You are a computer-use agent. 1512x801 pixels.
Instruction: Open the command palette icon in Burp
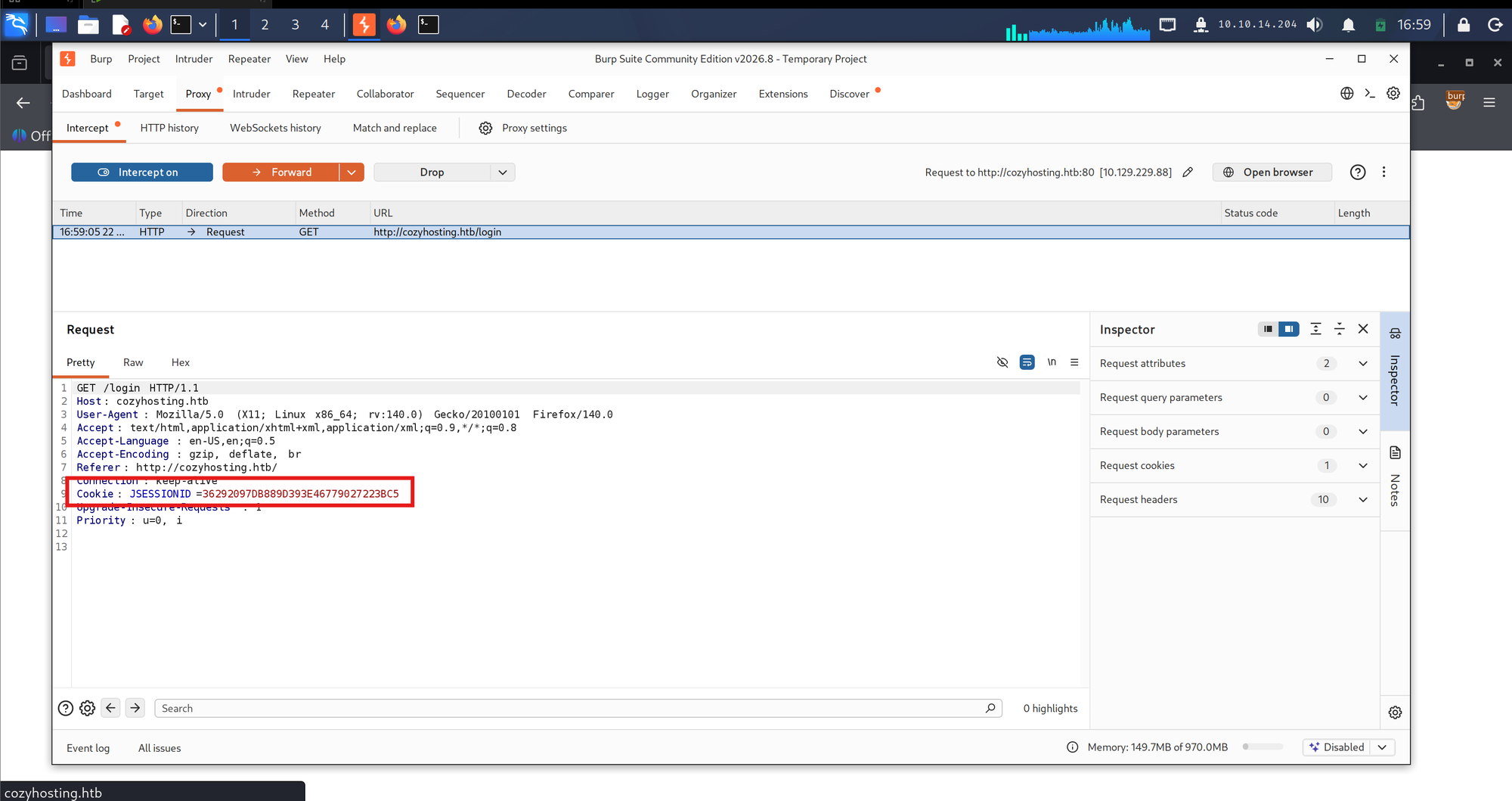click(1370, 94)
